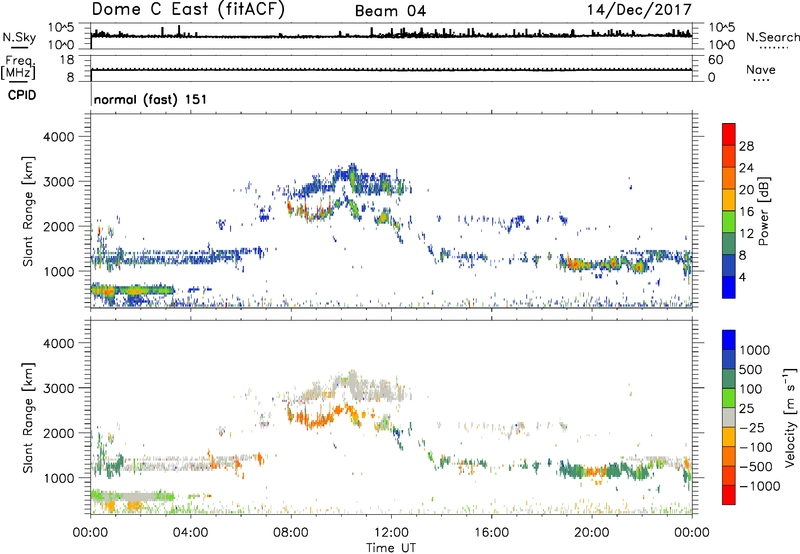The height and width of the screenshot is (554, 800).
Task: Click the 'N.Search' legend label
Action: point(772,37)
